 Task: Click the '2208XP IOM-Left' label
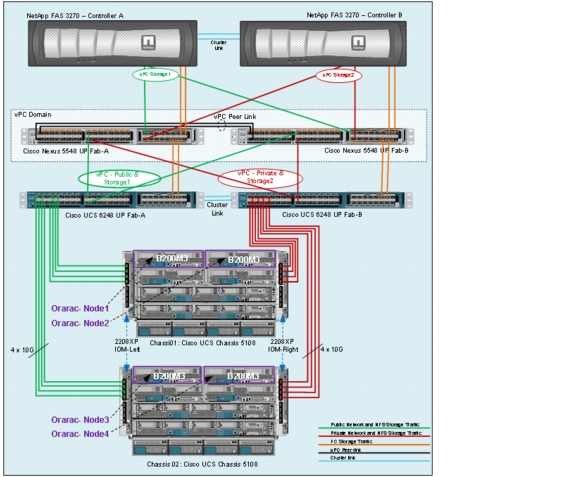pos(127,345)
